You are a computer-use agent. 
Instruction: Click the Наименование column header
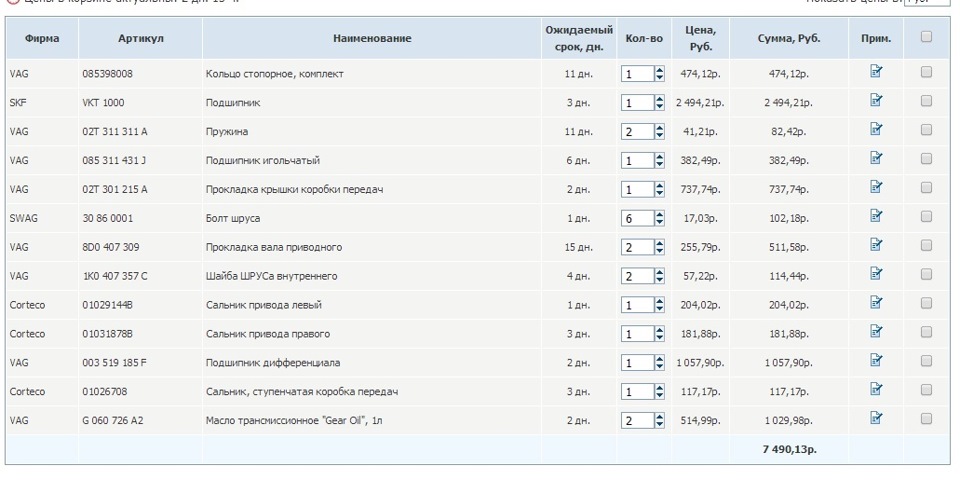point(372,38)
